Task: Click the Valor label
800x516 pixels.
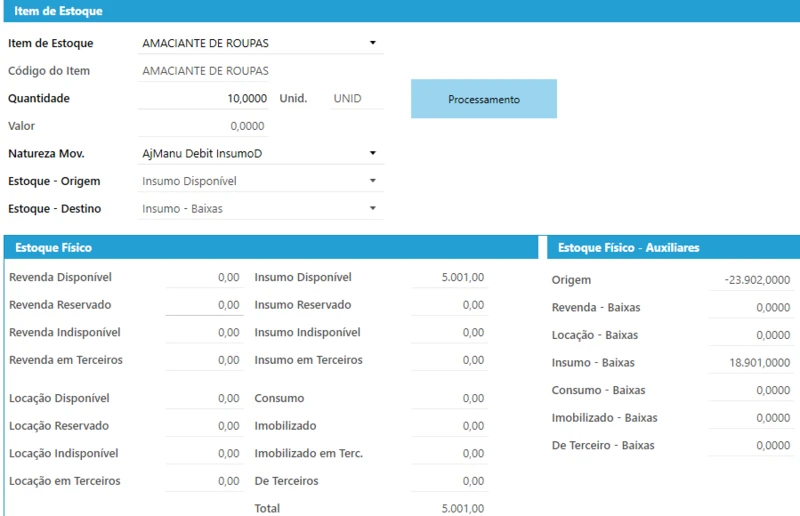Action: 21,126
